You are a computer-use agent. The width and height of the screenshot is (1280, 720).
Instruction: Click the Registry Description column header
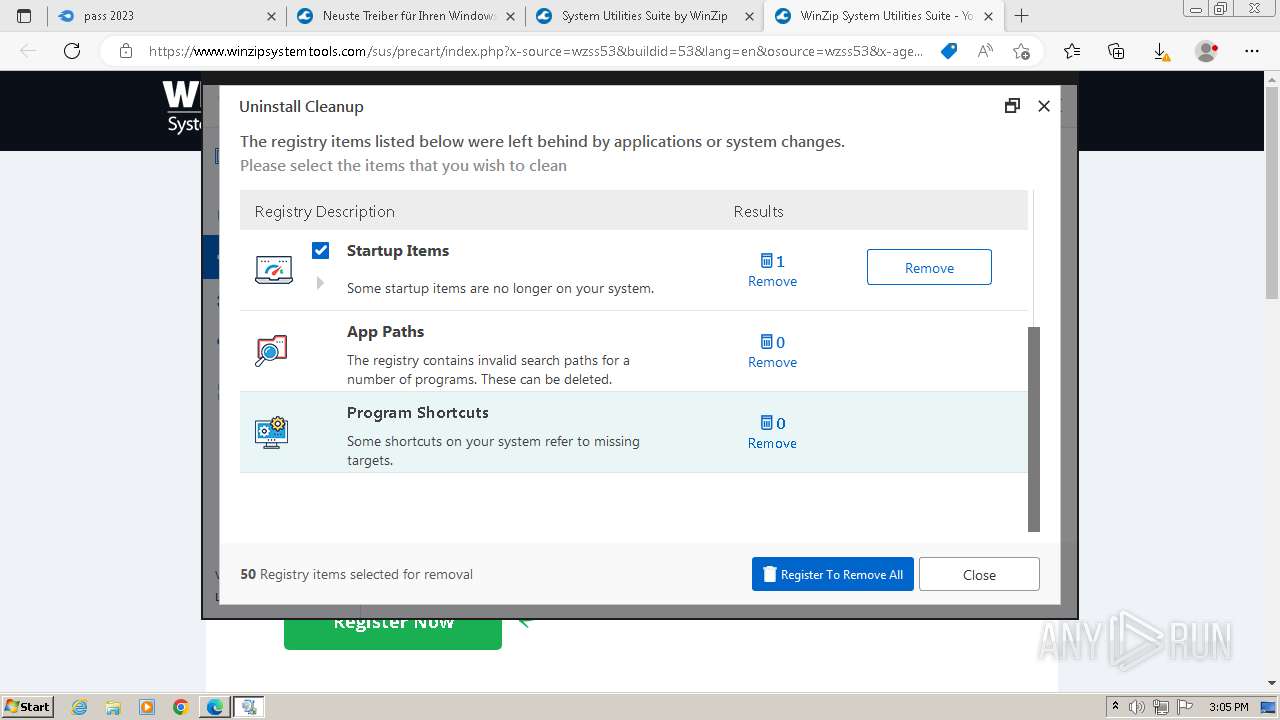pos(324,211)
